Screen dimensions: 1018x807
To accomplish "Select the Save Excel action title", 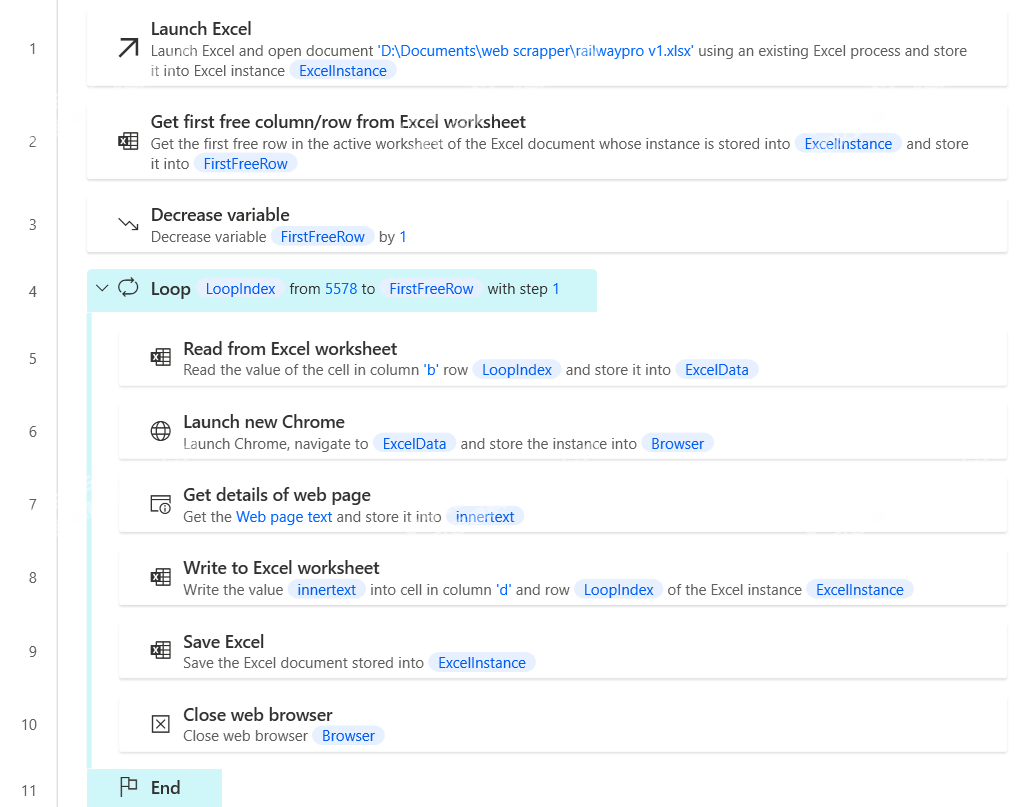I will (223, 641).
